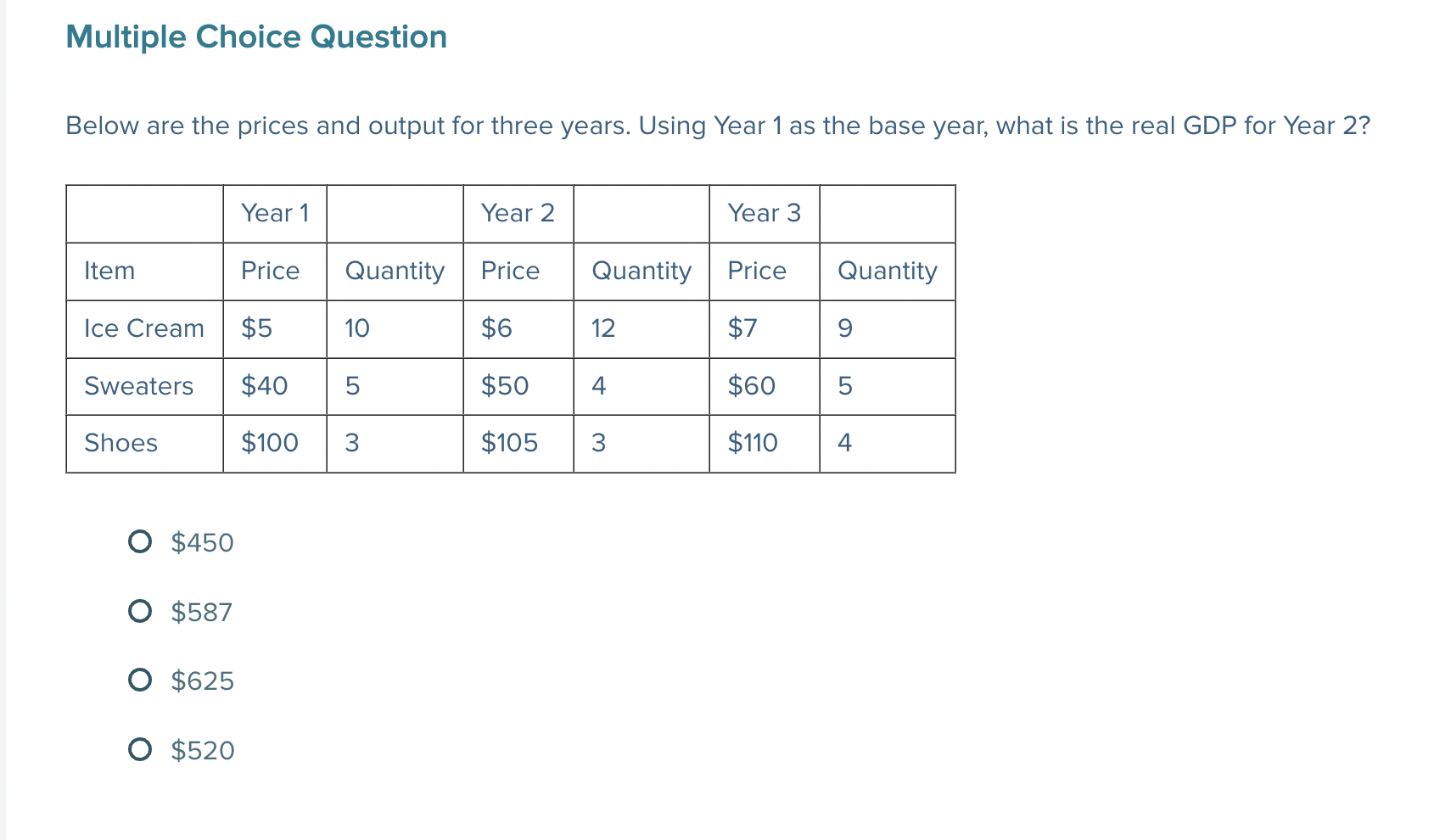Click the Multiple Choice Question heading
The width and height of the screenshot is (1451, 840).
256,36
